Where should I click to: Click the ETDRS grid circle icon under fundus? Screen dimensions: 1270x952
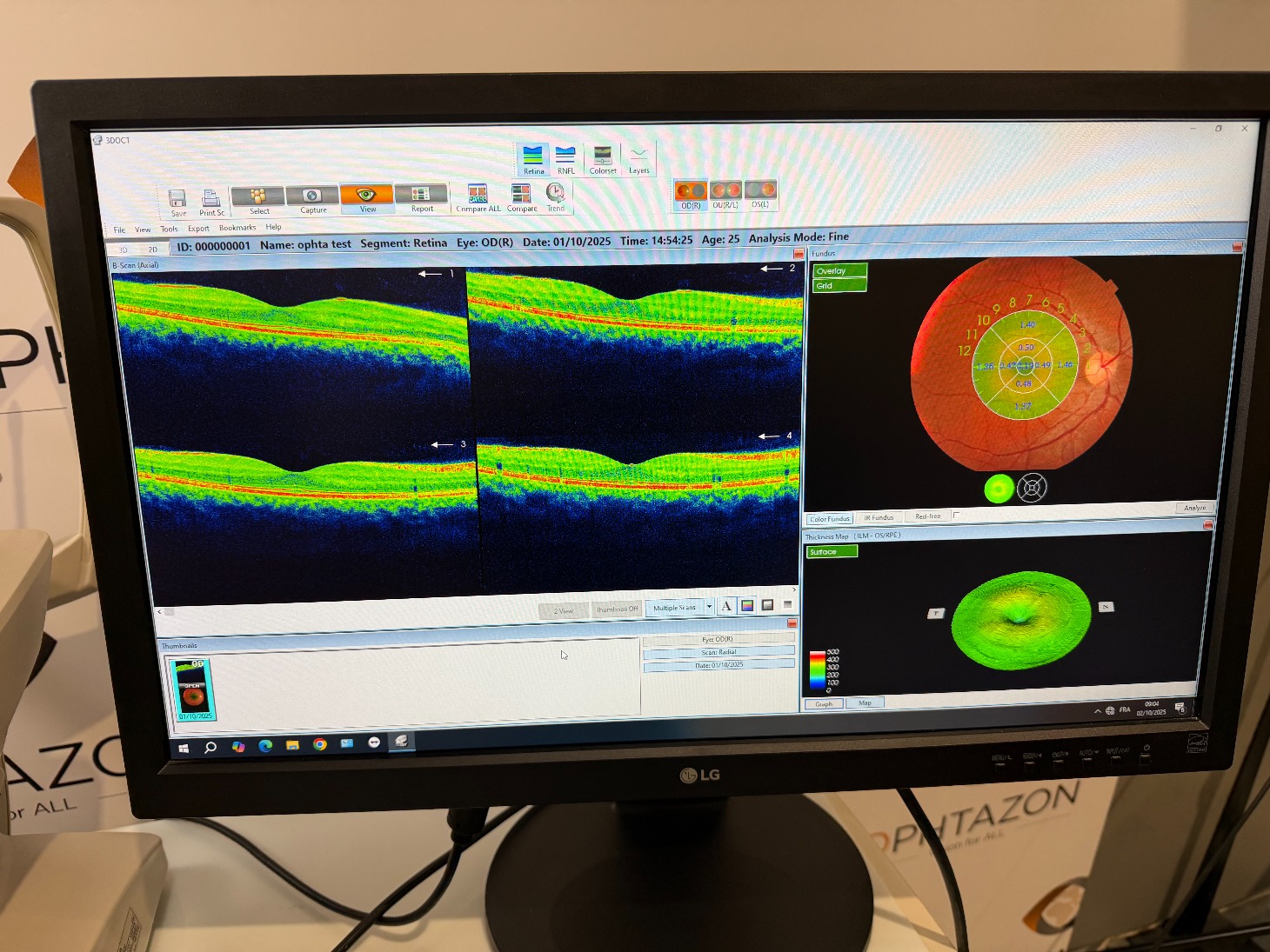tap(1032, 488)
